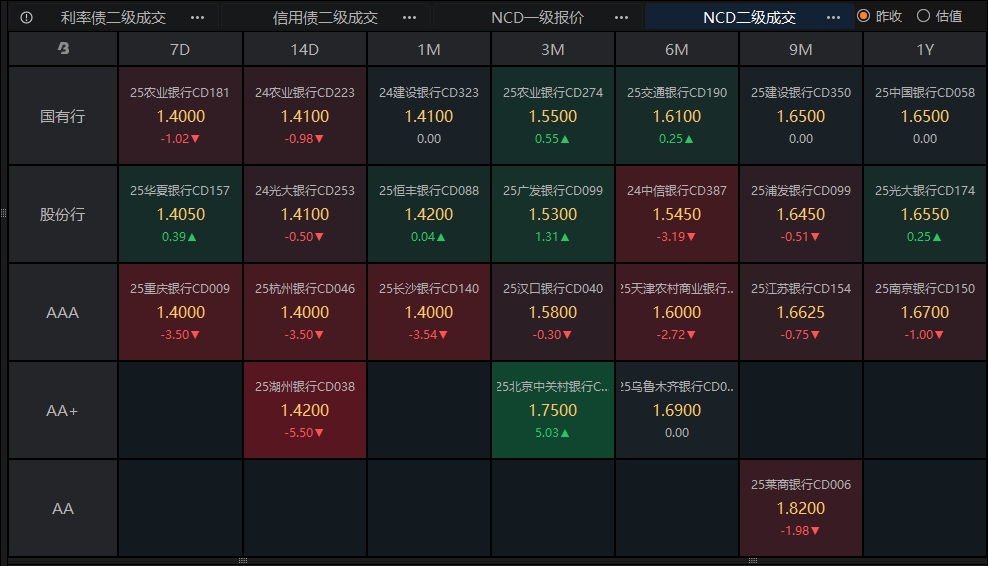Open the 25恒丰银行CD088 cell

428,214
